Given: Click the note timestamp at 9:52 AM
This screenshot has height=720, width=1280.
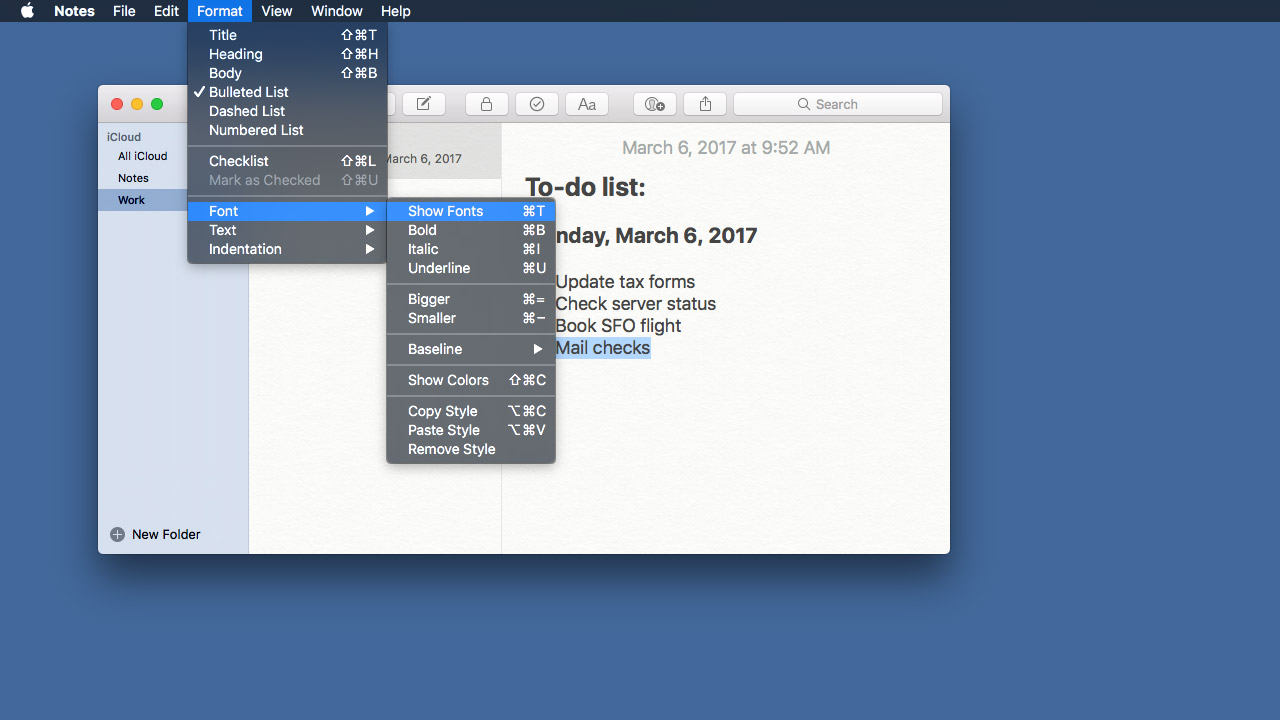Looking at the screenshot, I should tap(726, 148).
